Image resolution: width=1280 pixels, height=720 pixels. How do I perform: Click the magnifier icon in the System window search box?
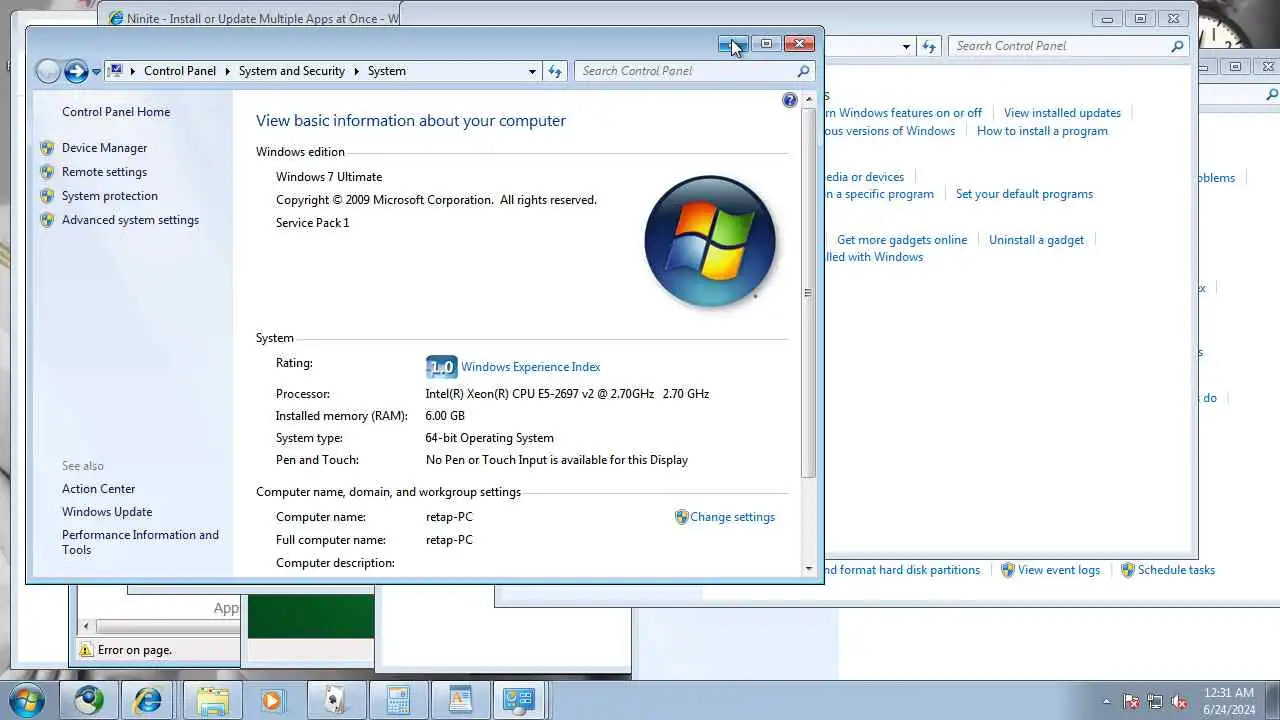803,71
